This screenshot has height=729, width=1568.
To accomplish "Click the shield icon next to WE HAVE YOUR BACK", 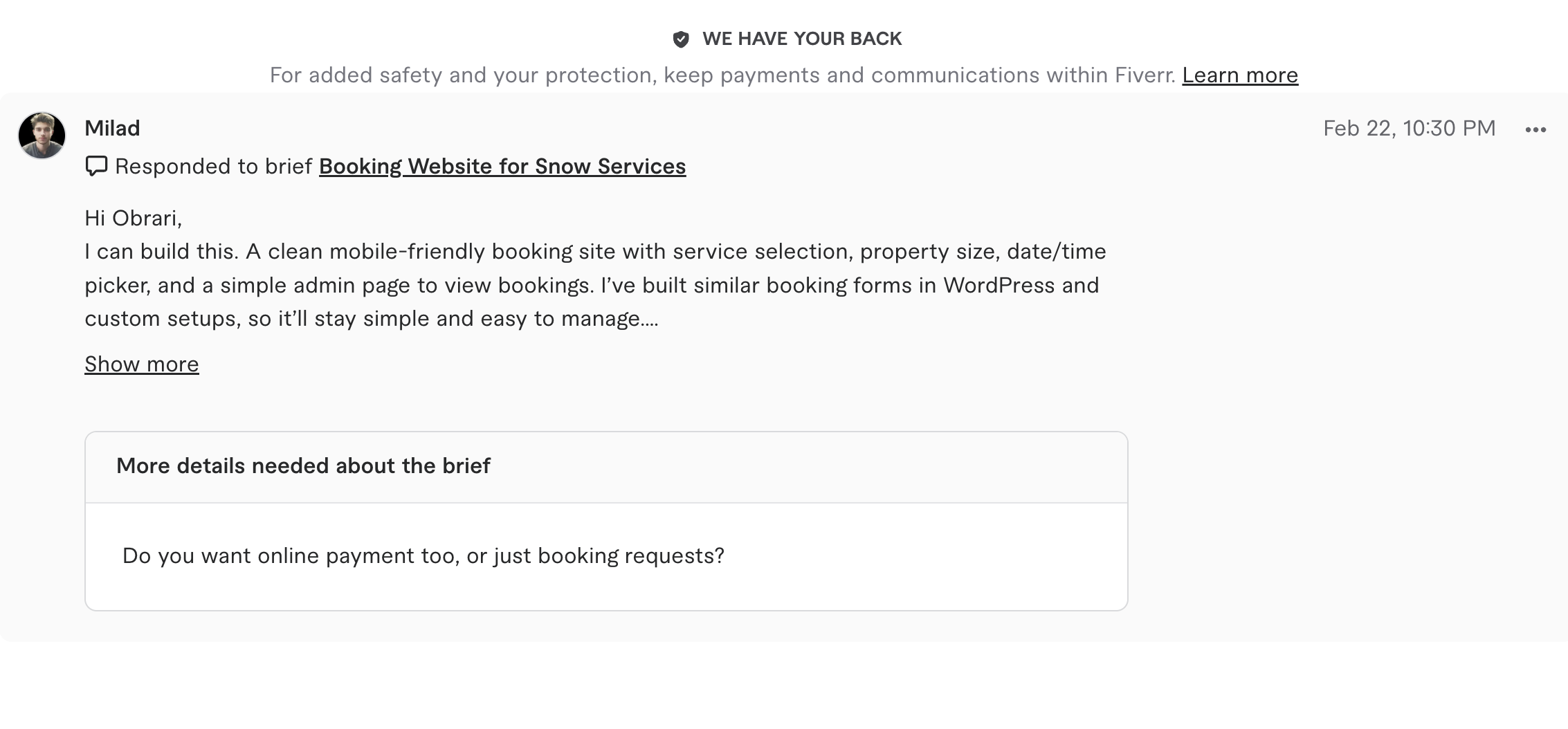I will click(x=682, y=39).
